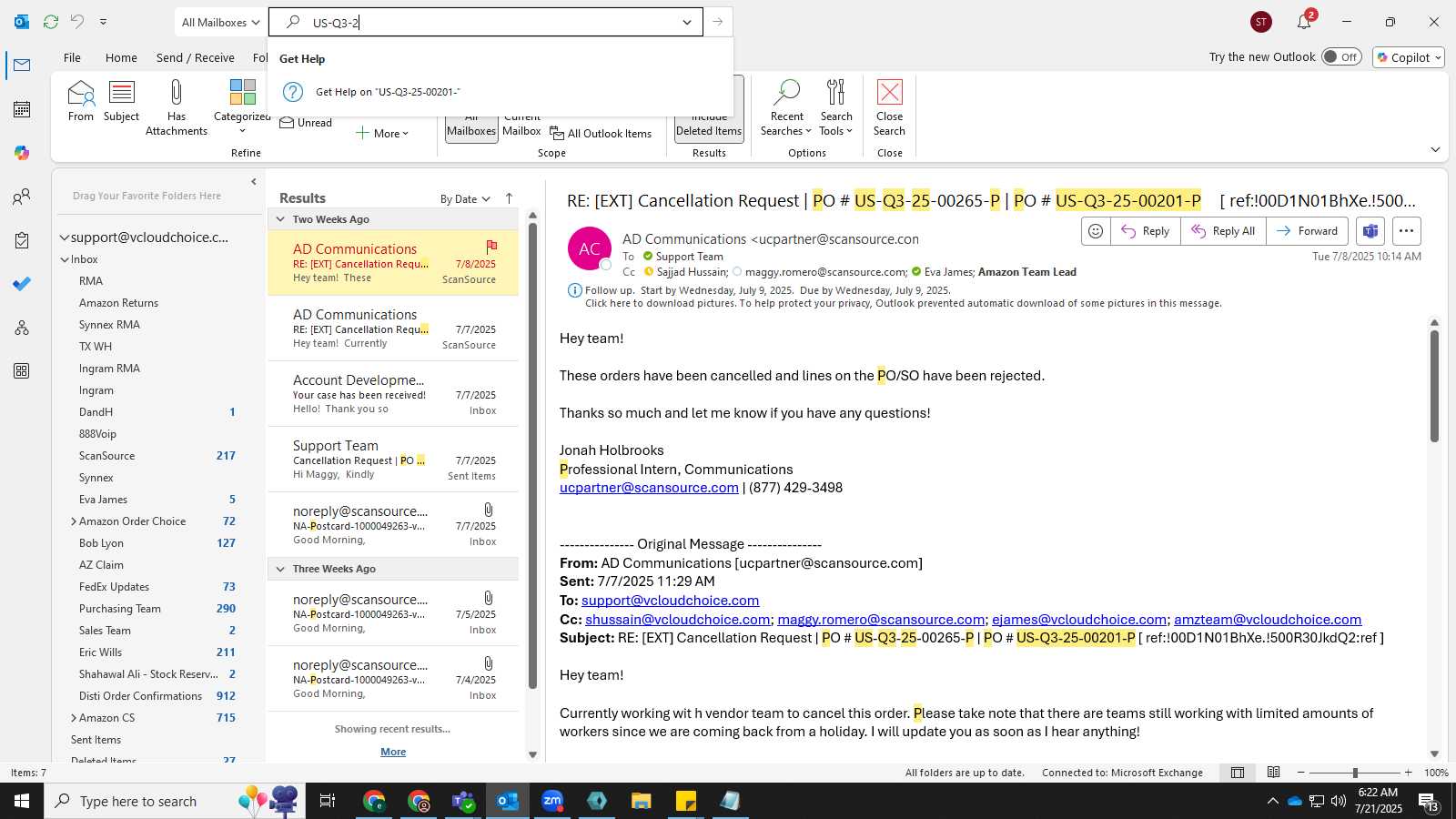Click the notifications bell icon
The width and height of the screenshot is (1456, 819).
click(x=1304, y=22)
